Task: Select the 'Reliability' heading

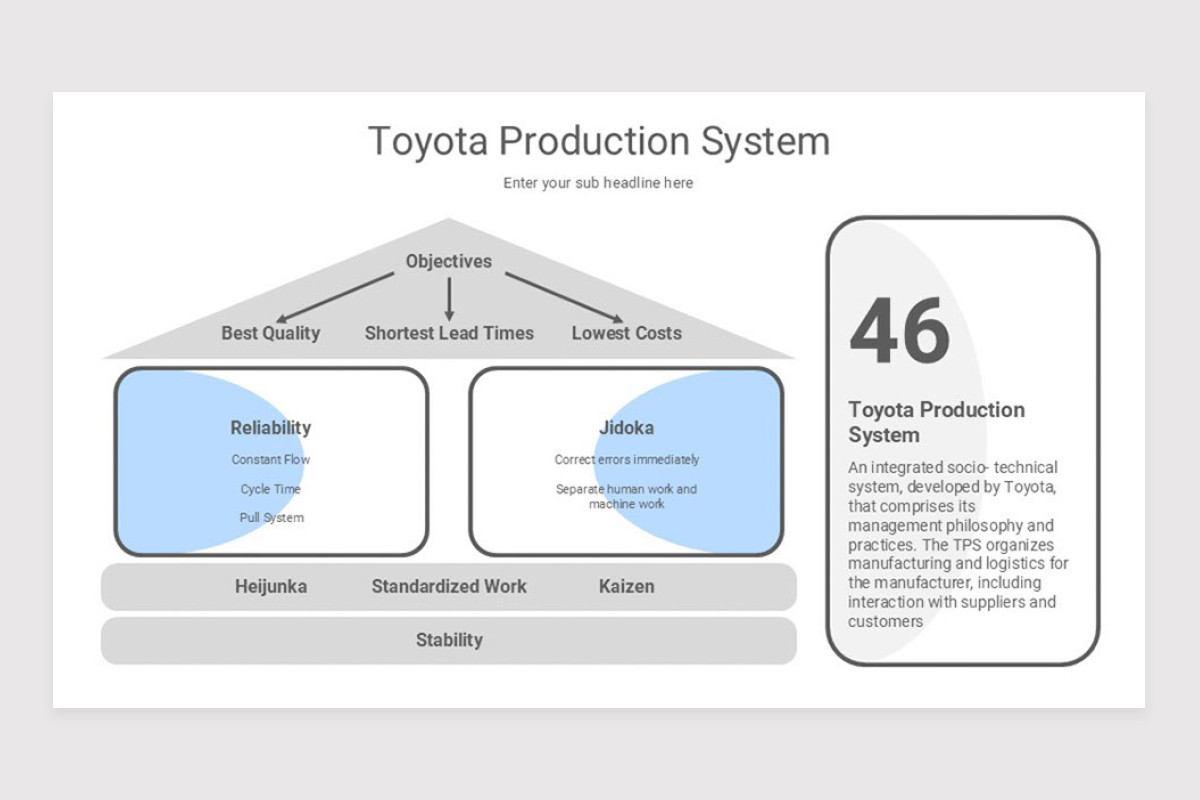Action: point(271,428)
